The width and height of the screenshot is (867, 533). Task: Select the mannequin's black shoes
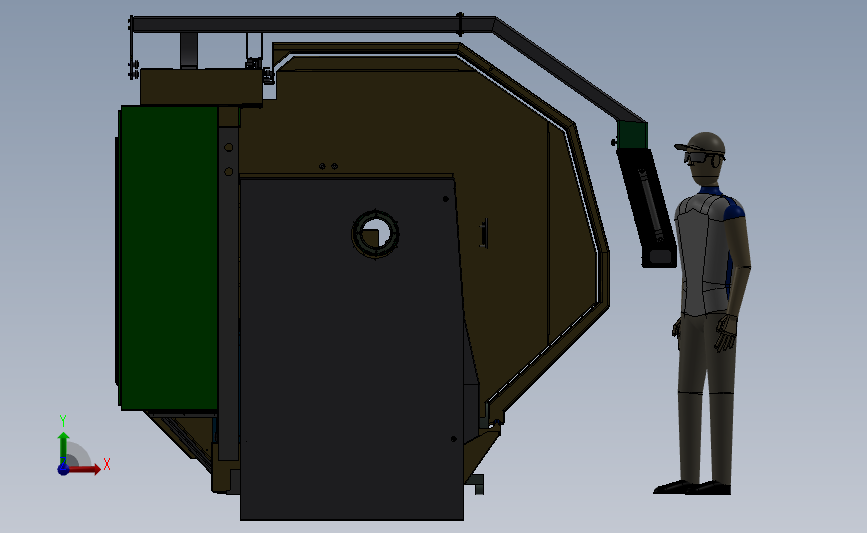point(692,488)
